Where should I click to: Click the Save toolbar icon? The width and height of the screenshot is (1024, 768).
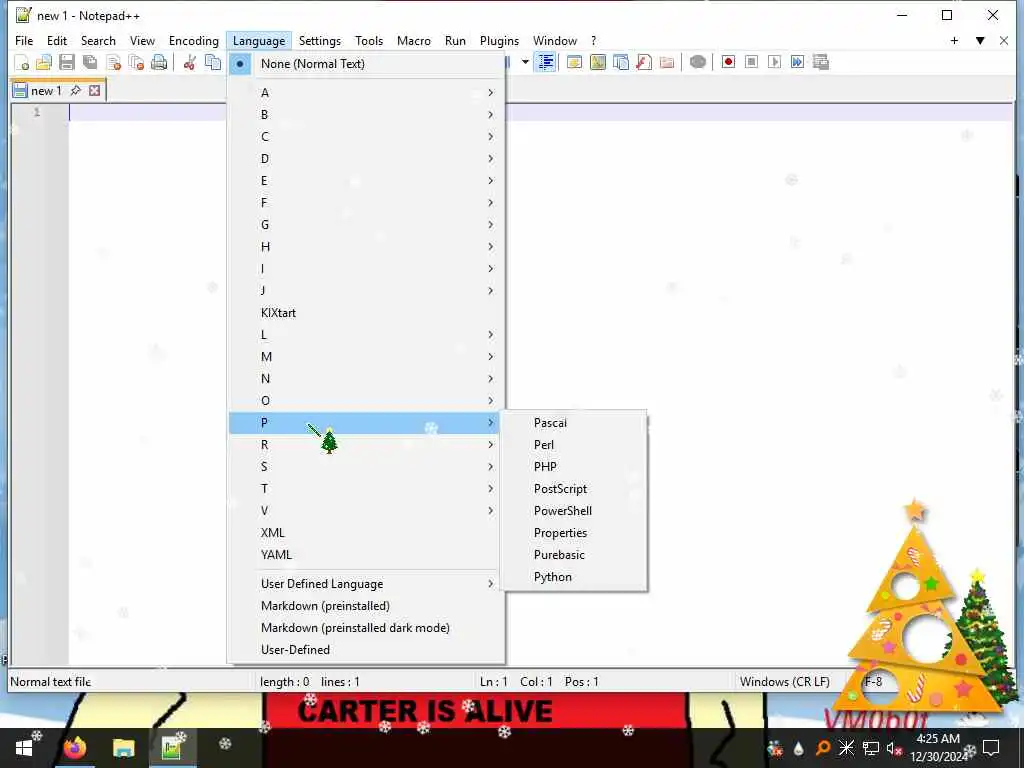point(67,63)
